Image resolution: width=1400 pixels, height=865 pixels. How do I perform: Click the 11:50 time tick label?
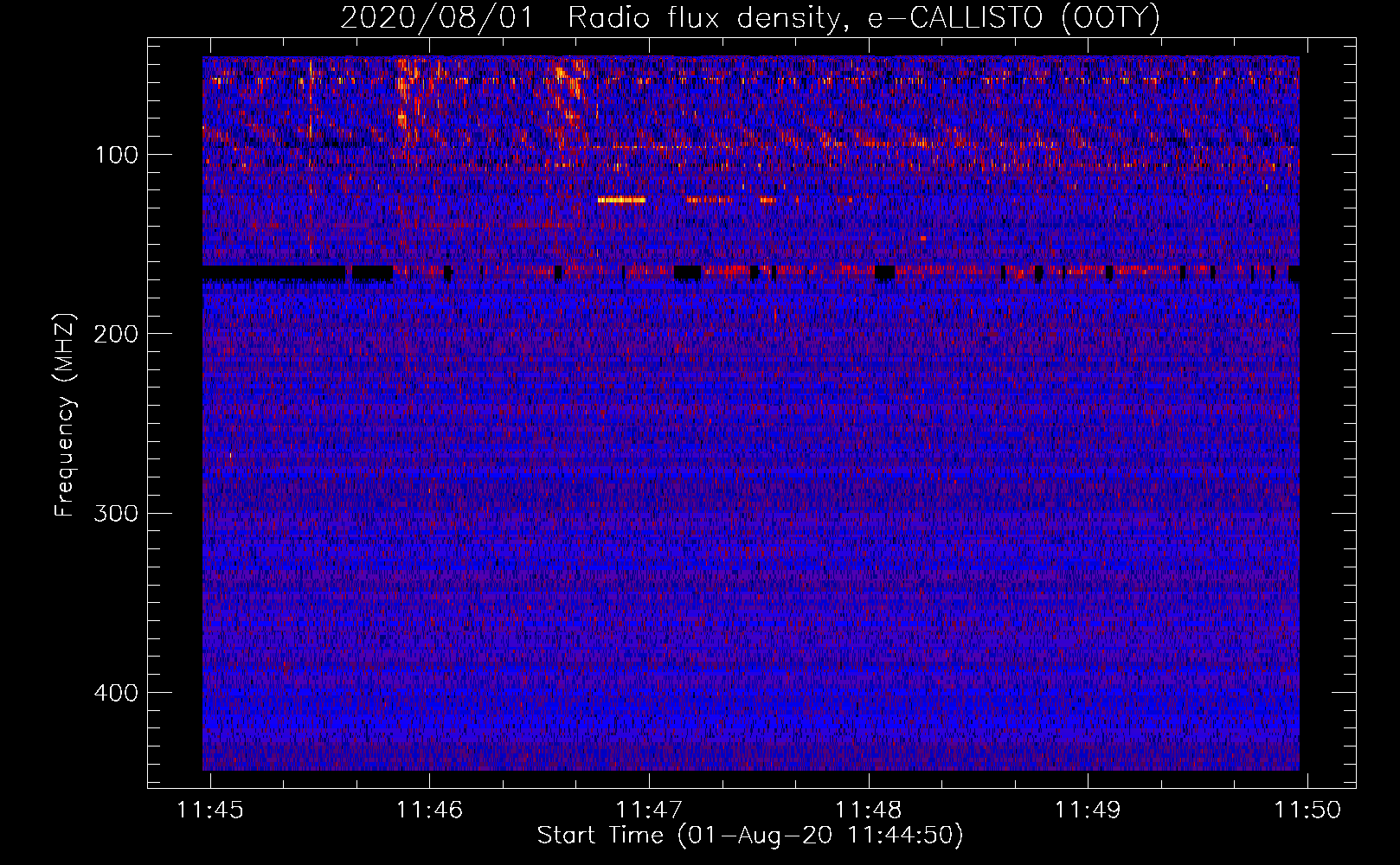(1307, 810)
